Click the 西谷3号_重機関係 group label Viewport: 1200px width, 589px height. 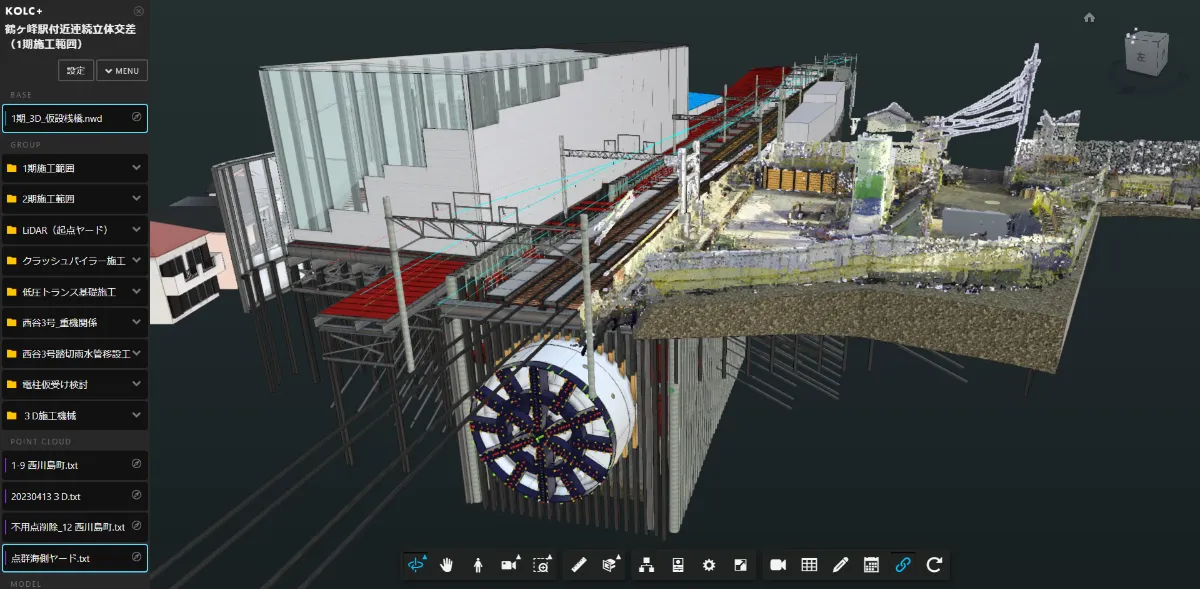pos(58,323)
